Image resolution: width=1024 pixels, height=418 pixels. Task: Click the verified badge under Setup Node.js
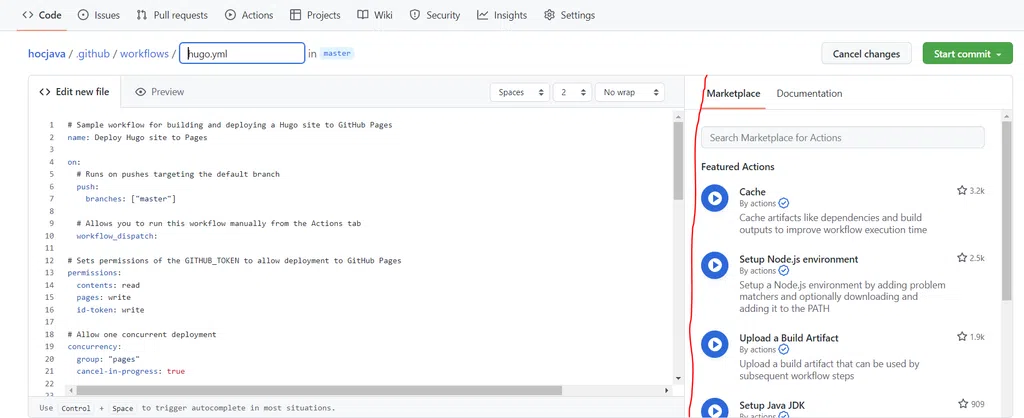click(784, 270)
